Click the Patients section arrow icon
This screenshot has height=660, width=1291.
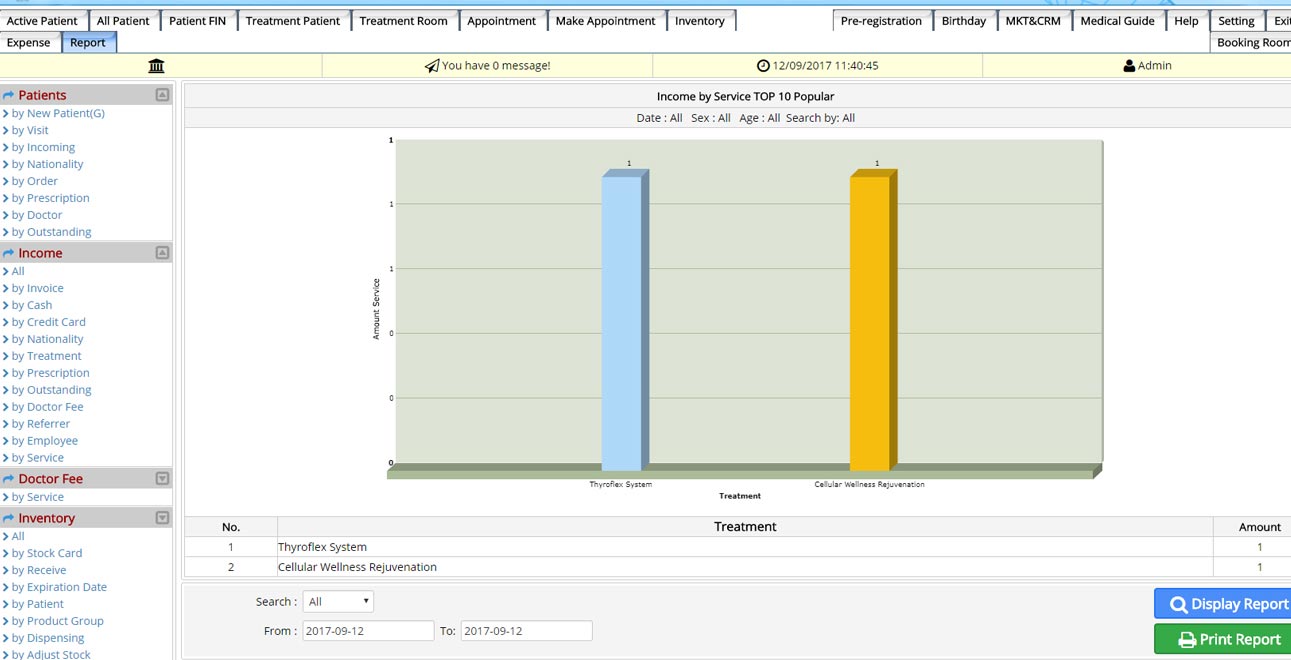pyautogui.click(x=9, y=95)
